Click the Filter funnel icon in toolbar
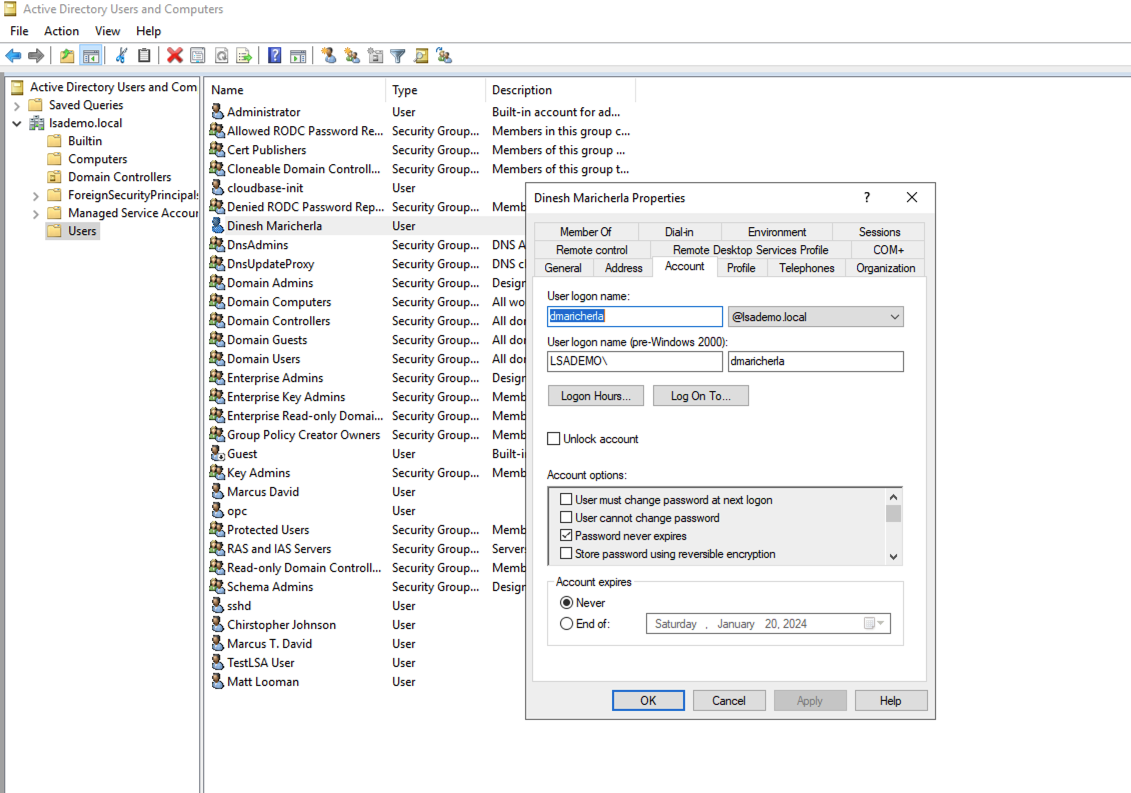Viewport: 1131px width, 793px height. (x=398, y=56)
